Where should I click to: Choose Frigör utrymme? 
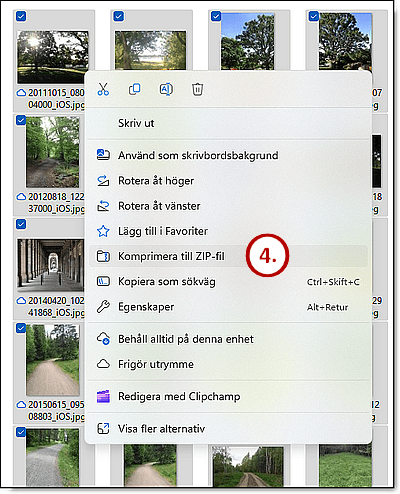pos(228,364)
